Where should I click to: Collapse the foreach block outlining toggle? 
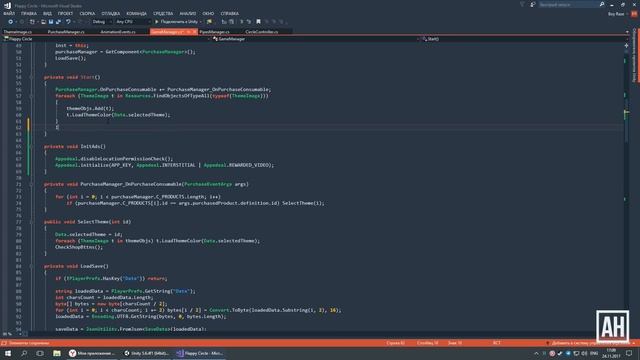pos(31,96)
